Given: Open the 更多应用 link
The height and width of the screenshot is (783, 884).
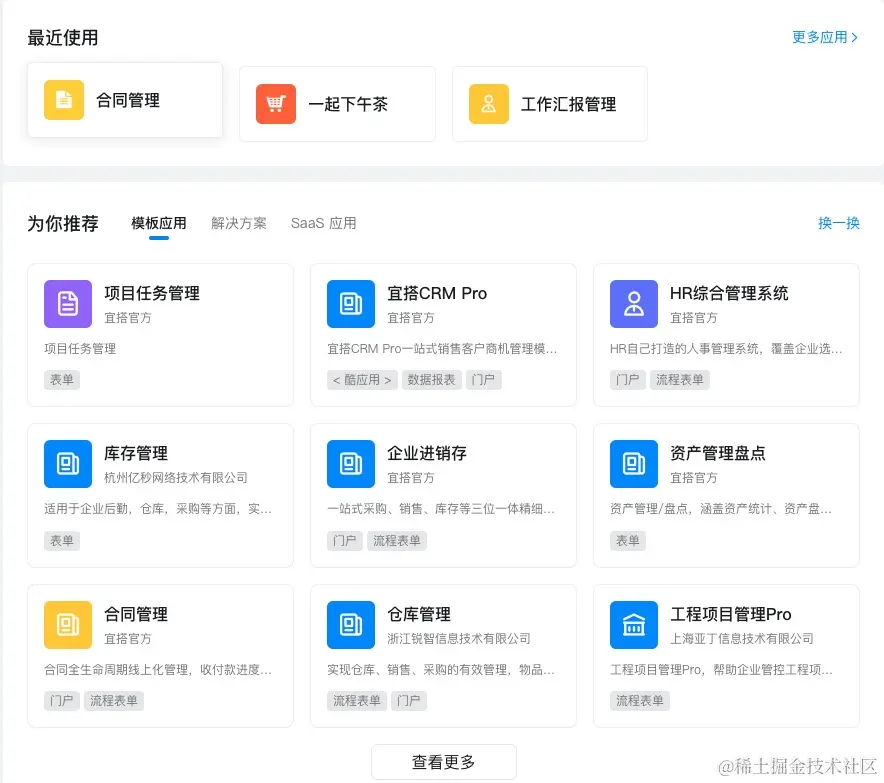Looking at the screenshot, I should tap(825, 37).
